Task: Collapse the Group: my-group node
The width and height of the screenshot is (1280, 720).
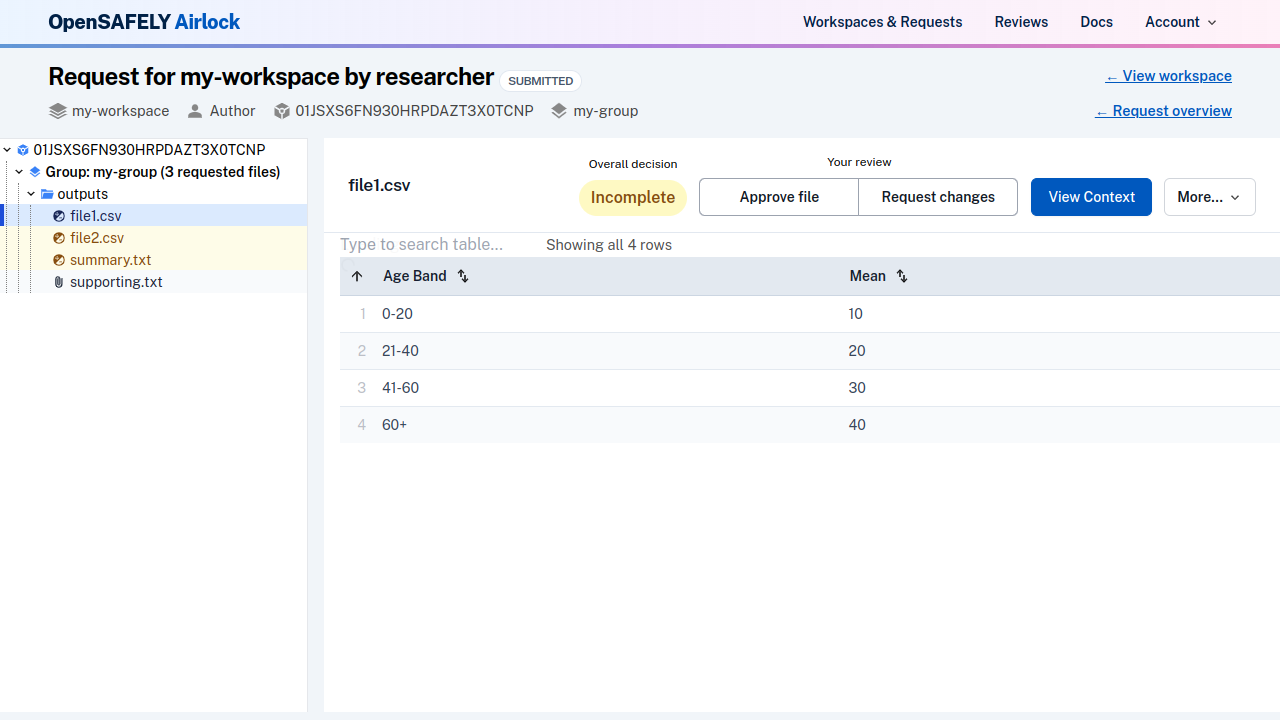Action: (18, 172)
